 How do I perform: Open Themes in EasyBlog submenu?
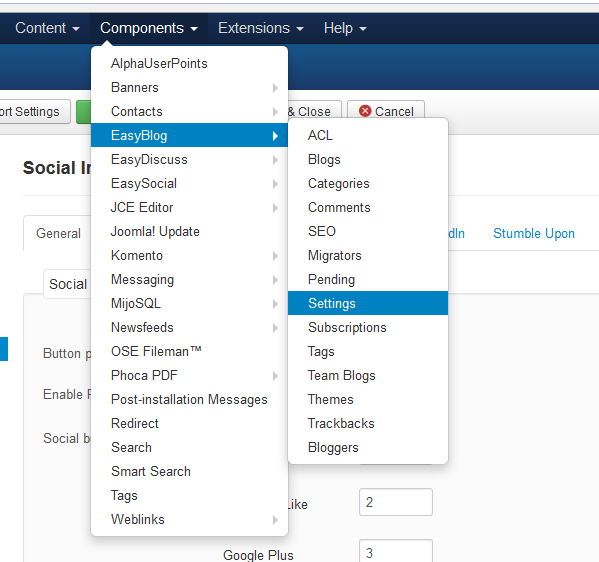pos(368,400)
